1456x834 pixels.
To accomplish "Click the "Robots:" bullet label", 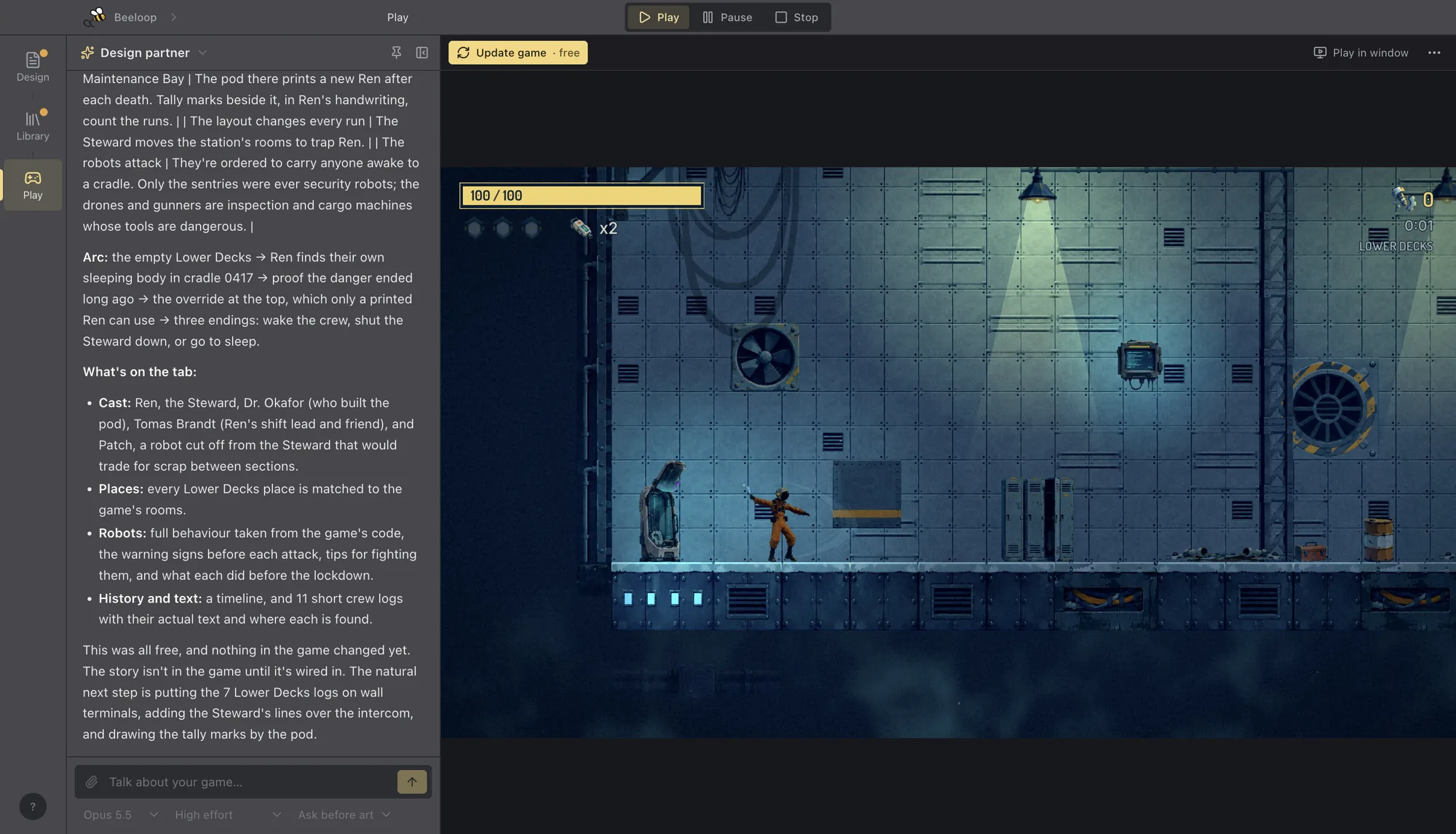I will pyautogui.click(x=122, y=533).
